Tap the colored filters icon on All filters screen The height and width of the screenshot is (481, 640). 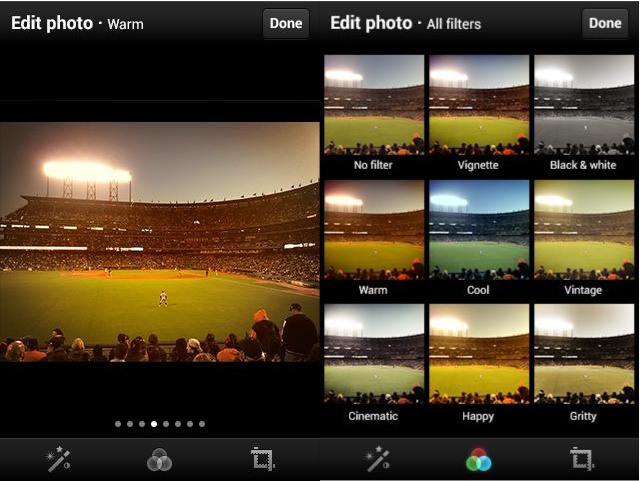tap(479, 460)
